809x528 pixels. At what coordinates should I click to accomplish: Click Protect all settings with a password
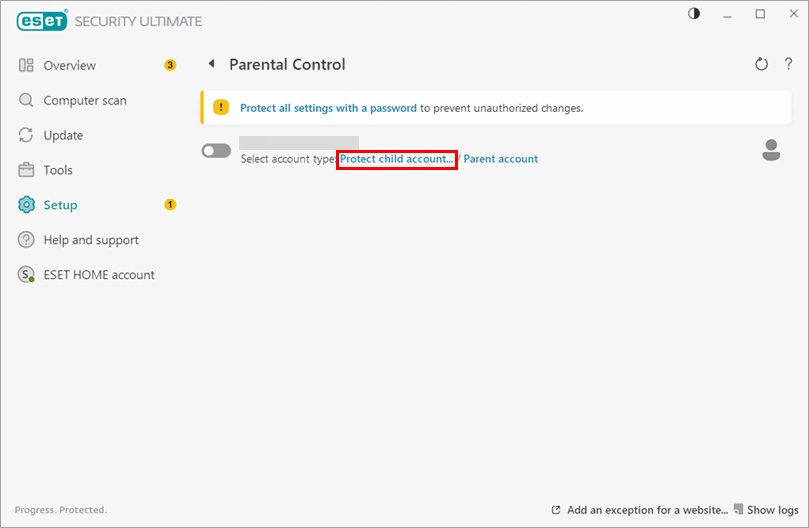point(328,108)
